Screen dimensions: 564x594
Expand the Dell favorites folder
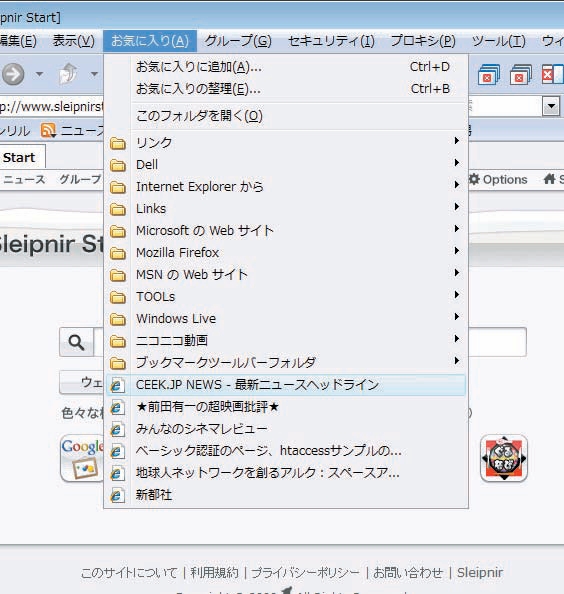pos(286,165)
